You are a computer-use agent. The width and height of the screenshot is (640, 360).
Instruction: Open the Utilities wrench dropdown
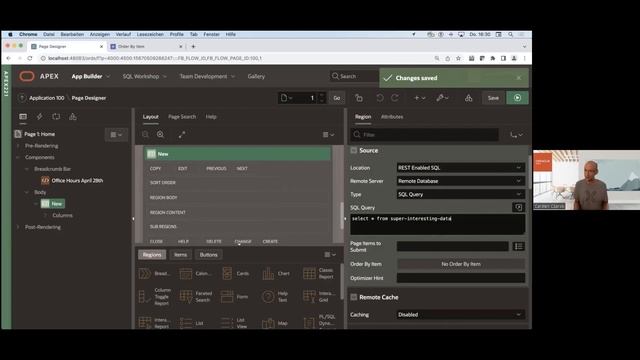tap(442, 98)
